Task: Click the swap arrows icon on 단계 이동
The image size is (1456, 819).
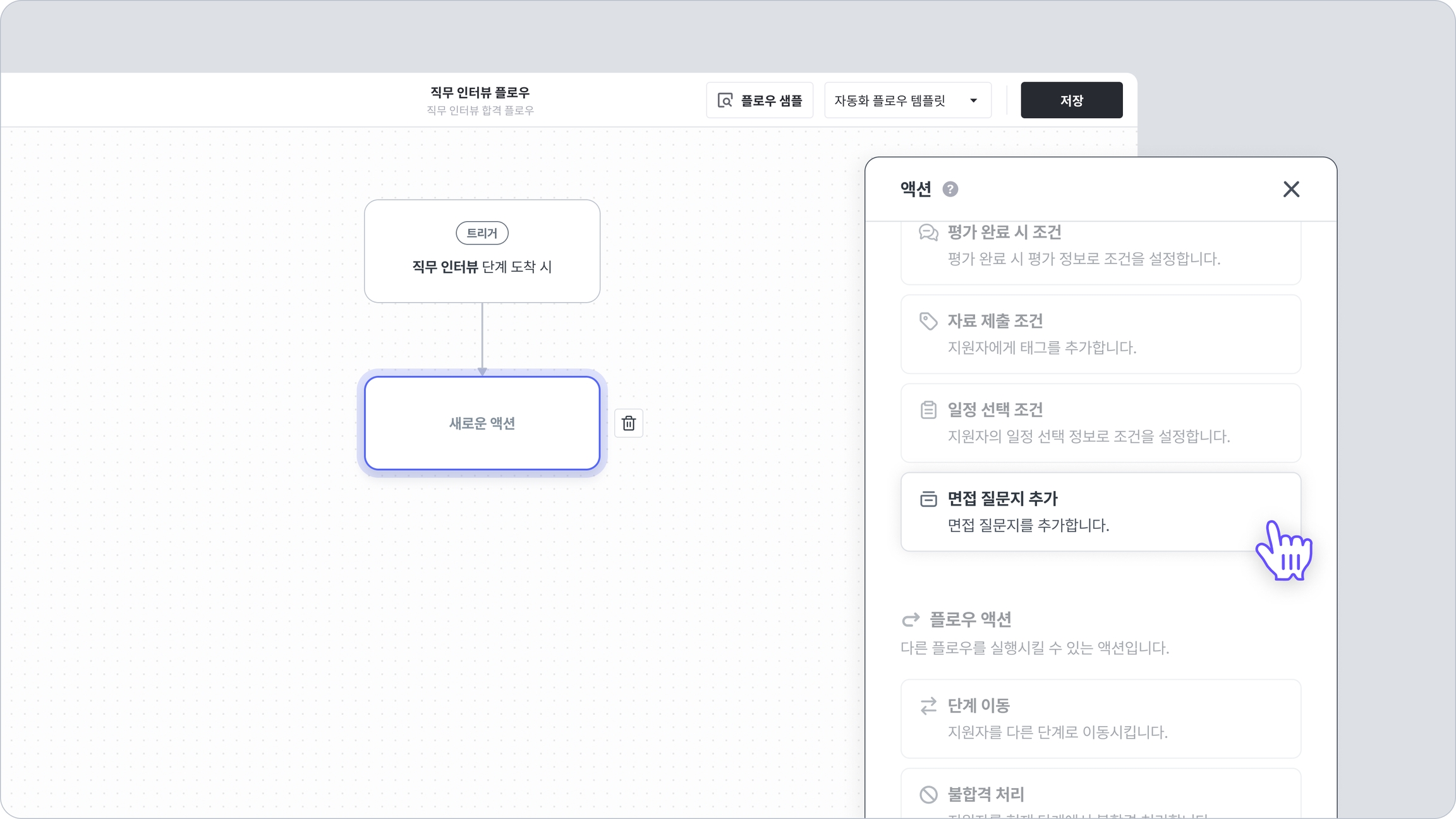Action: point(928,705)
